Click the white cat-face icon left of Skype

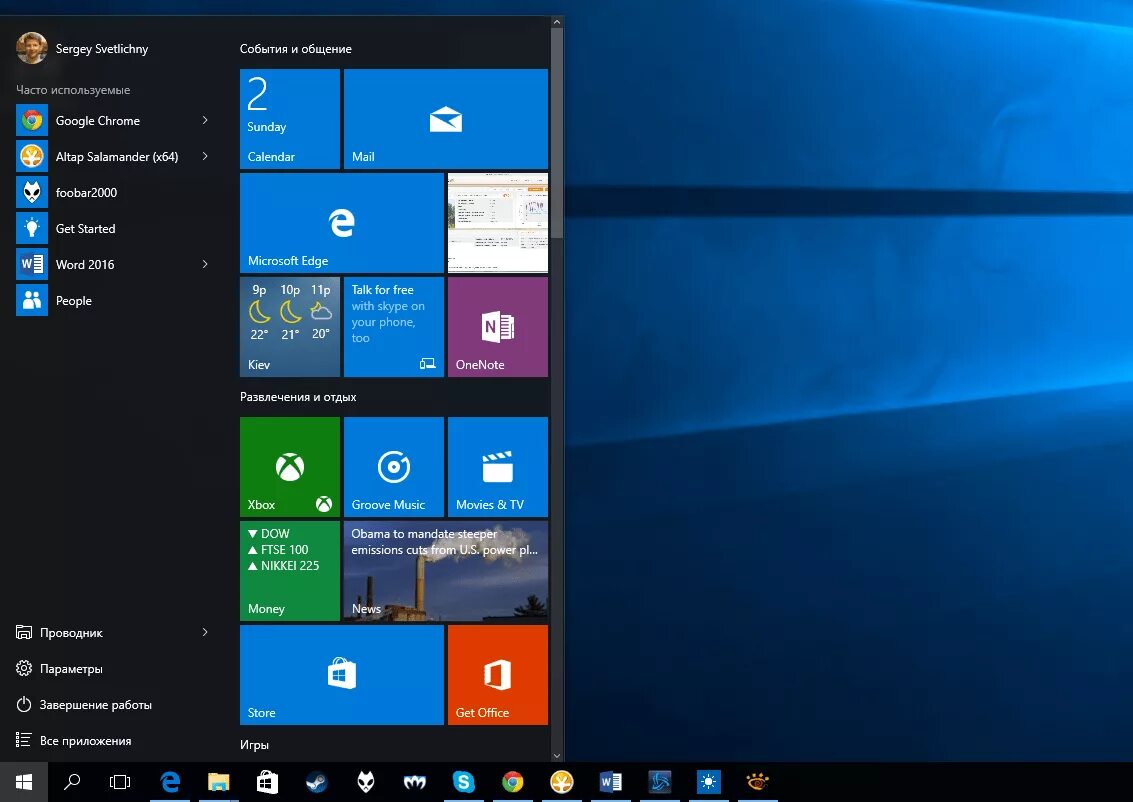[x=415, y=782]
